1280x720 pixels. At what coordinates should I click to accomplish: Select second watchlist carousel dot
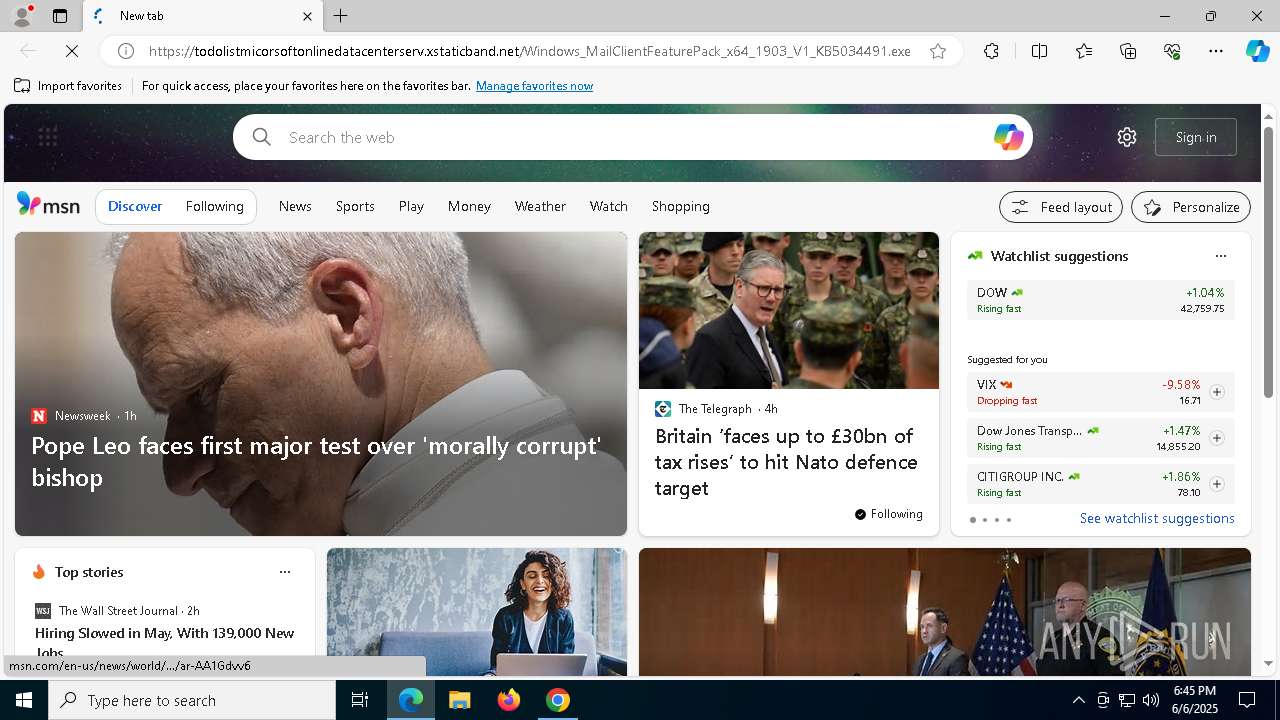984,520
